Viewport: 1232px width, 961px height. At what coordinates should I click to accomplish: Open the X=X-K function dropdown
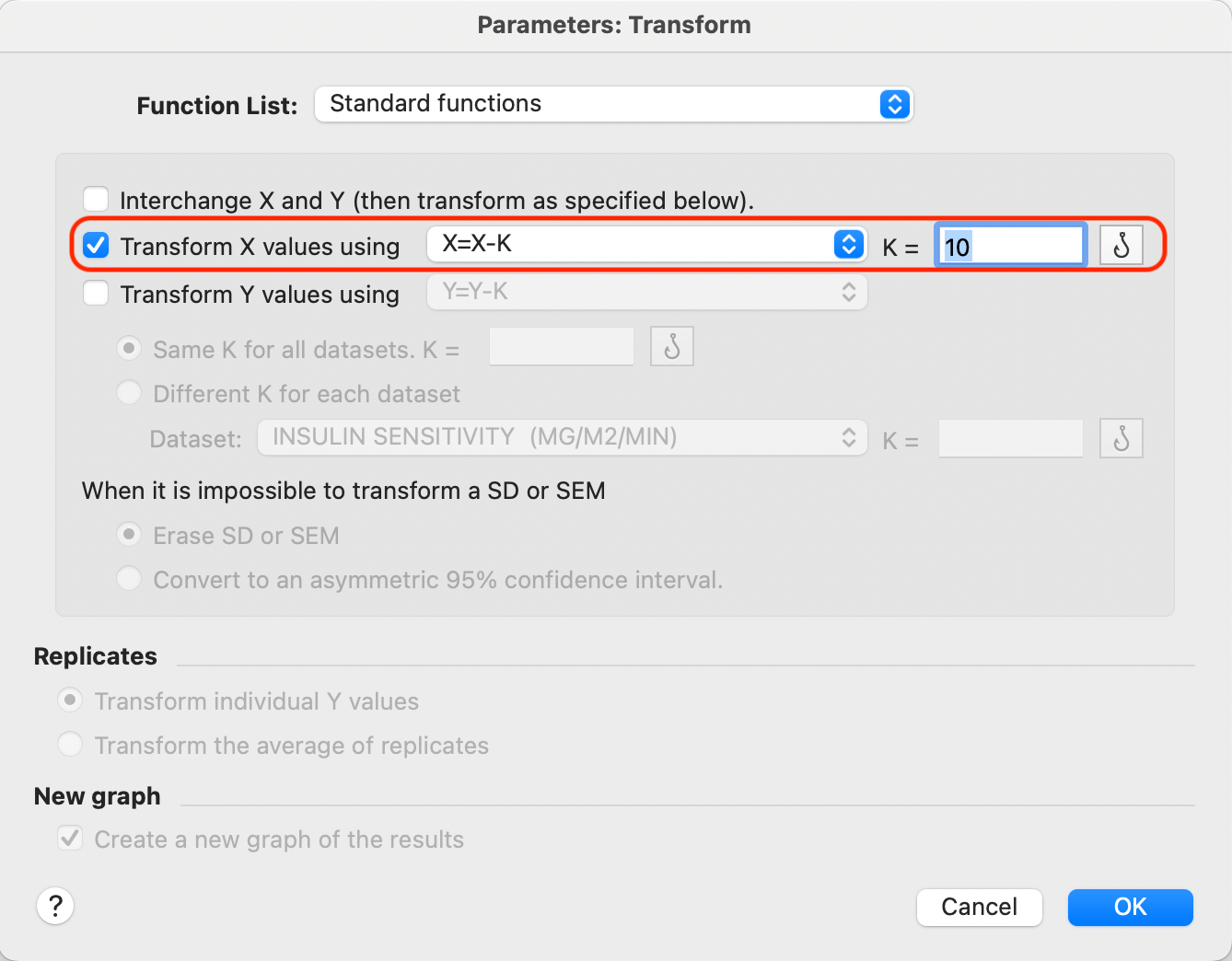tap(646, 244)
